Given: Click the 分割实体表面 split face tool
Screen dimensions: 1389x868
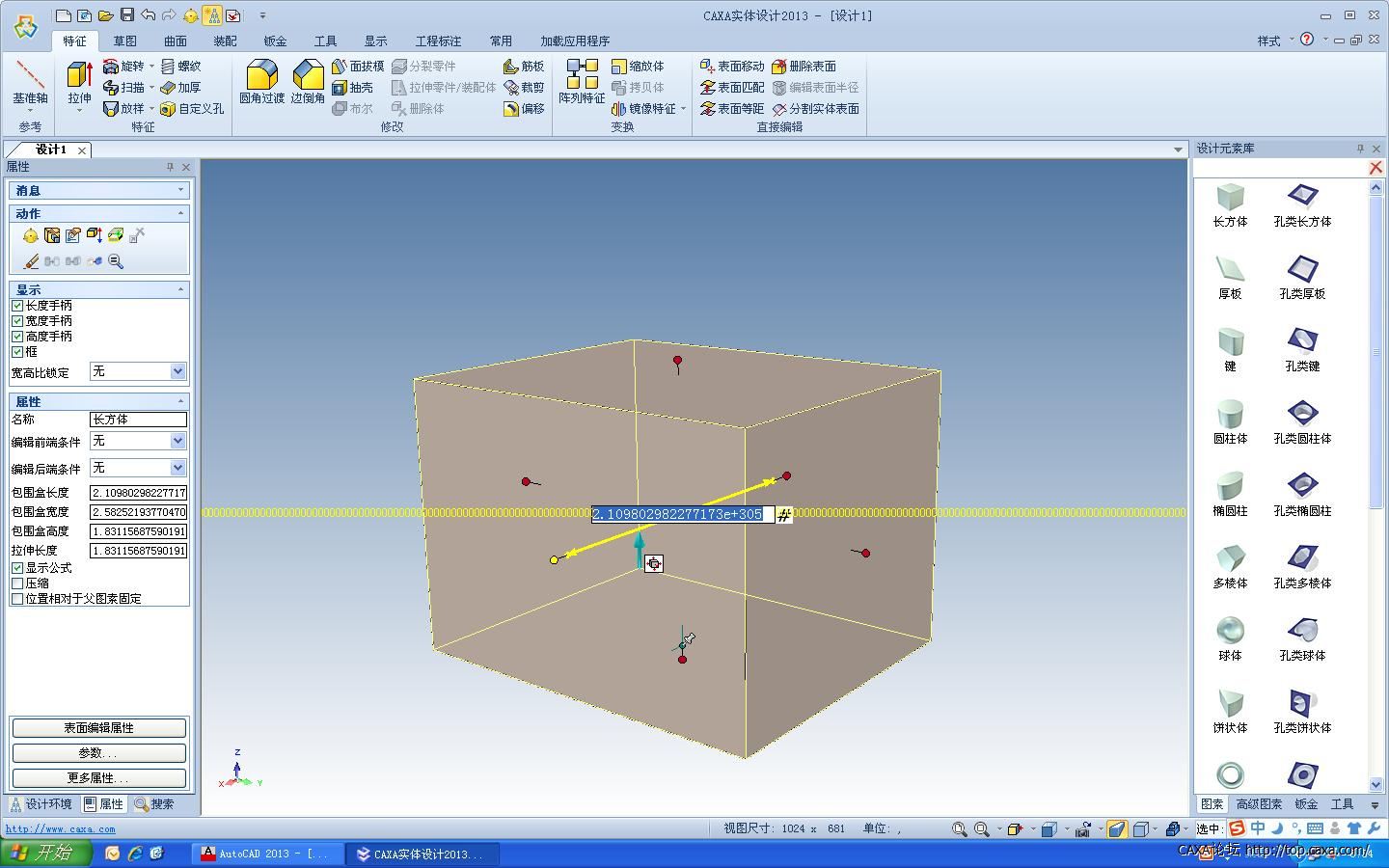Looking at the screenshot, I should point(815,109).
